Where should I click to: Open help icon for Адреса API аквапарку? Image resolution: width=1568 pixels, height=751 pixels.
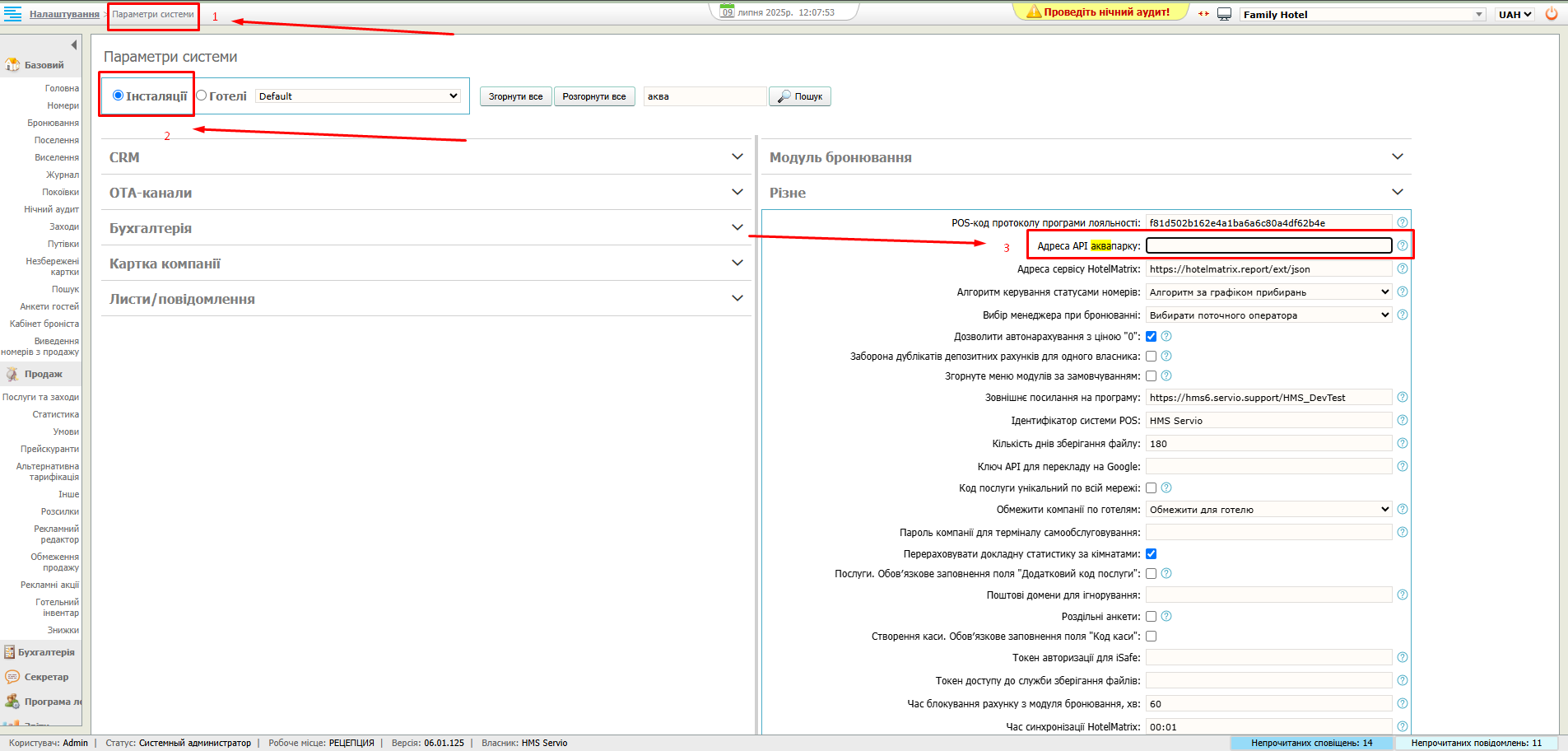click(x=1403, y=245)
